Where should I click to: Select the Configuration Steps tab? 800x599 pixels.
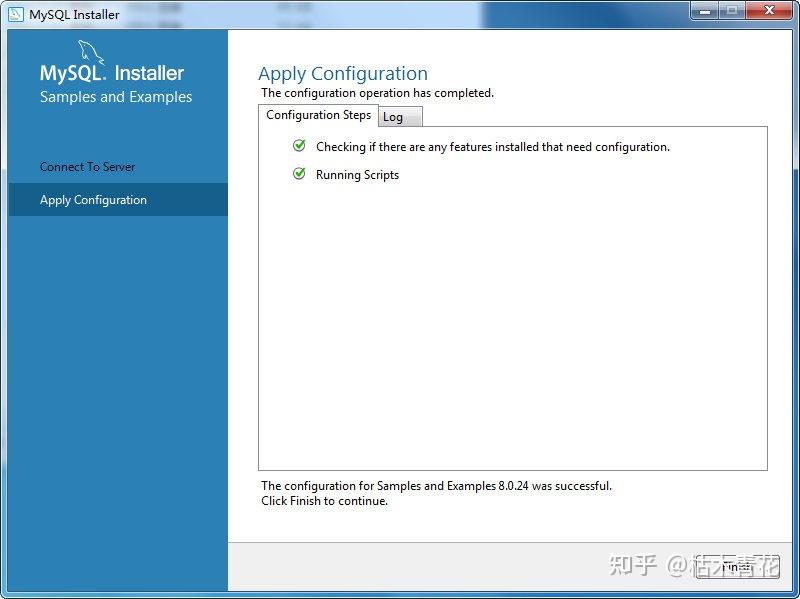pos(318,115)
